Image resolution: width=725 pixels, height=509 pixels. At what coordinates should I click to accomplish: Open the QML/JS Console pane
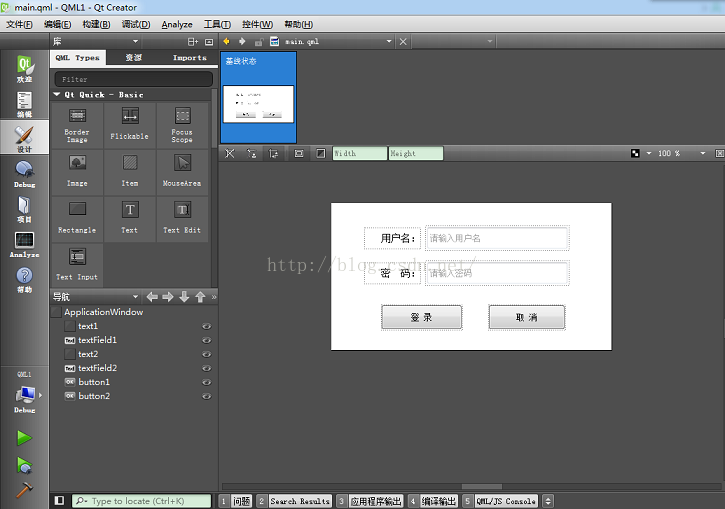pyautogui.click(x=500, y=501)
